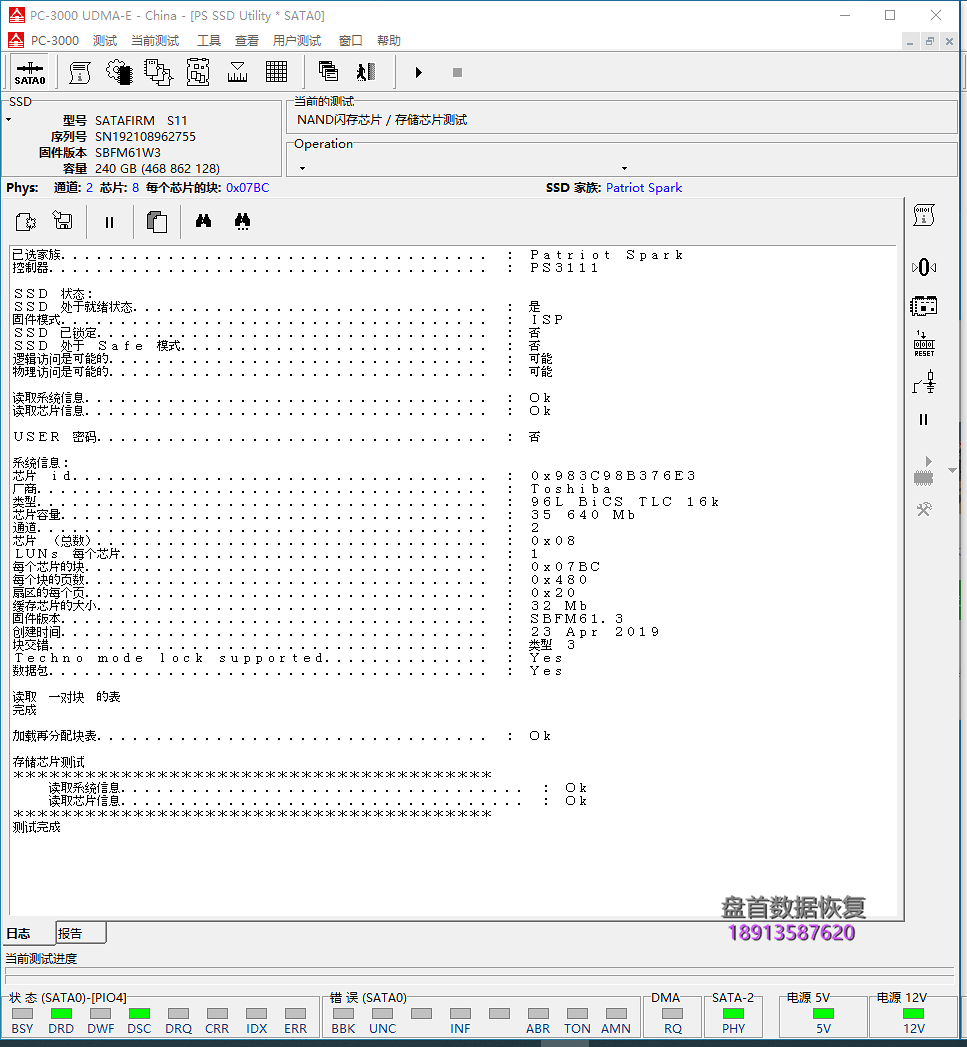Viewport: 967px width, 1047px height.
Task: Click the hammer and wrench tools icon
Action: pyautogui.click(x=924, y=509)
